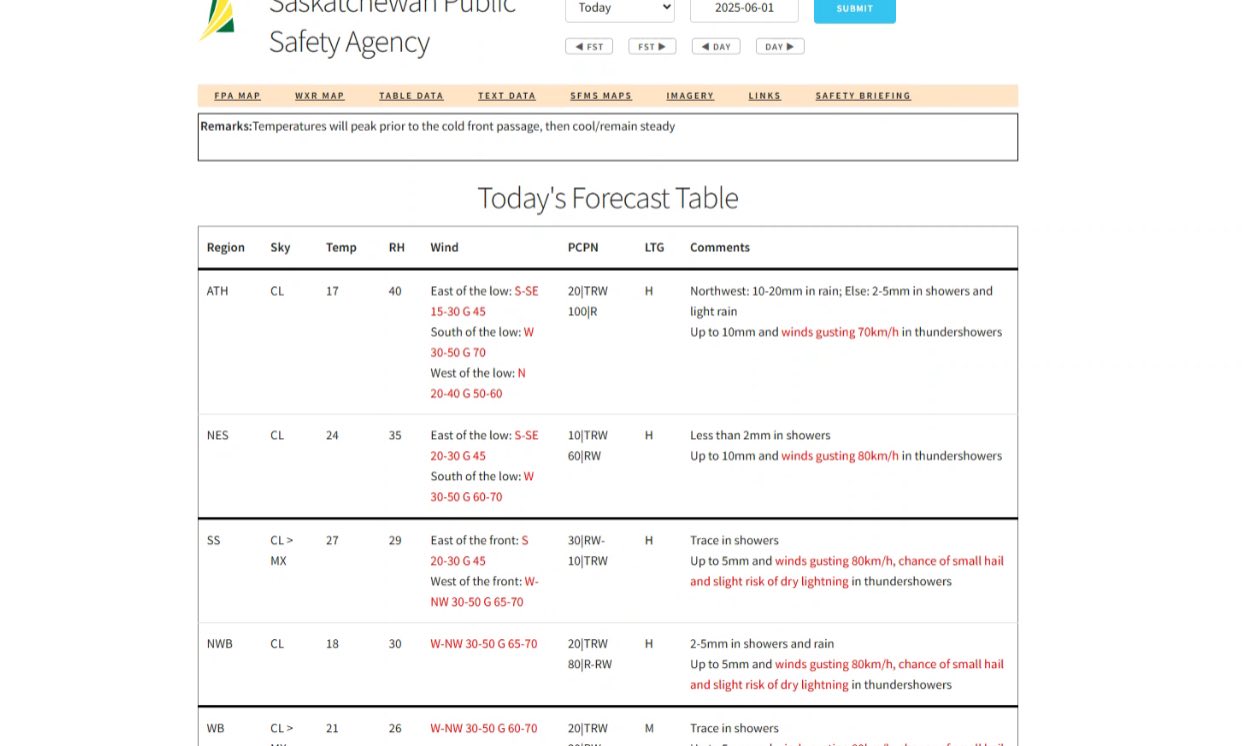
Task: Go to the previous FST forecast
Action: click(x=589, y=46)
